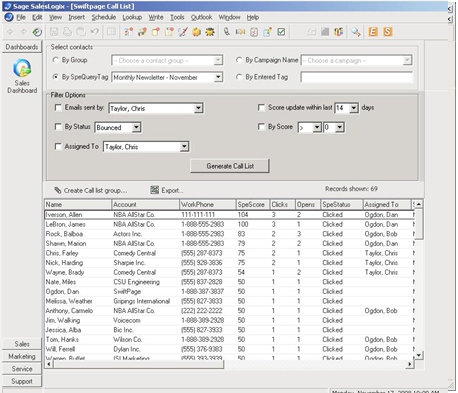Image resolution: width=458 pixels, height=393 pixels.
Task: Enable Score update within last checkbox
Action: (x=261, y=108)
